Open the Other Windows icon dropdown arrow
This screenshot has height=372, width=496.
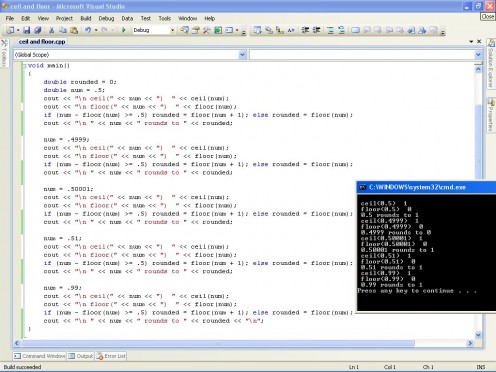[x=237, y=30]
